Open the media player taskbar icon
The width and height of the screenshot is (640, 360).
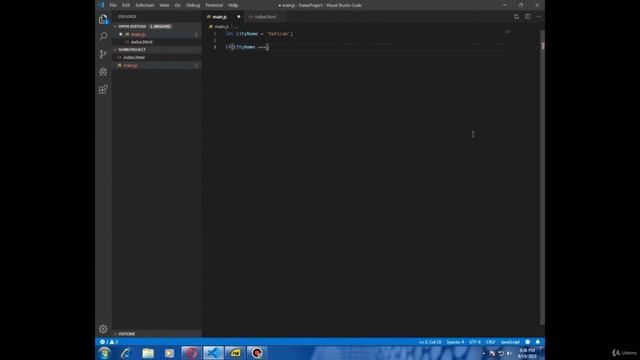[169, 353]
